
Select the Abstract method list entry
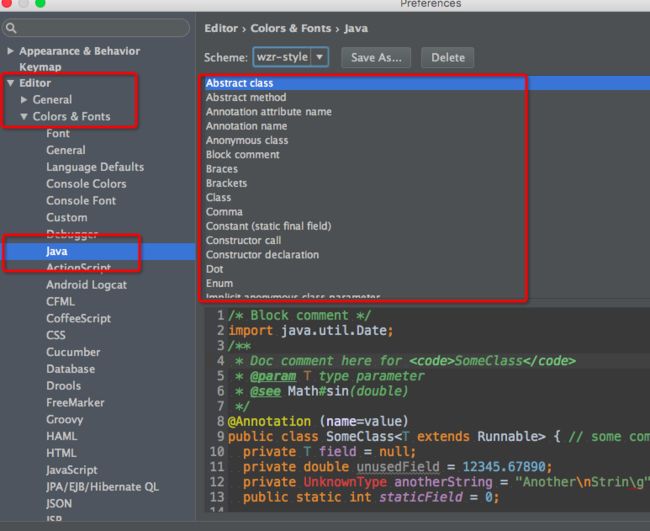click(246, 97)
